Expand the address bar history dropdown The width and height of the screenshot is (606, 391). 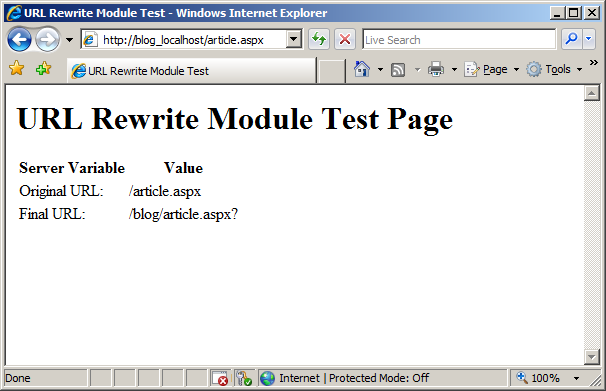[294, 39]
